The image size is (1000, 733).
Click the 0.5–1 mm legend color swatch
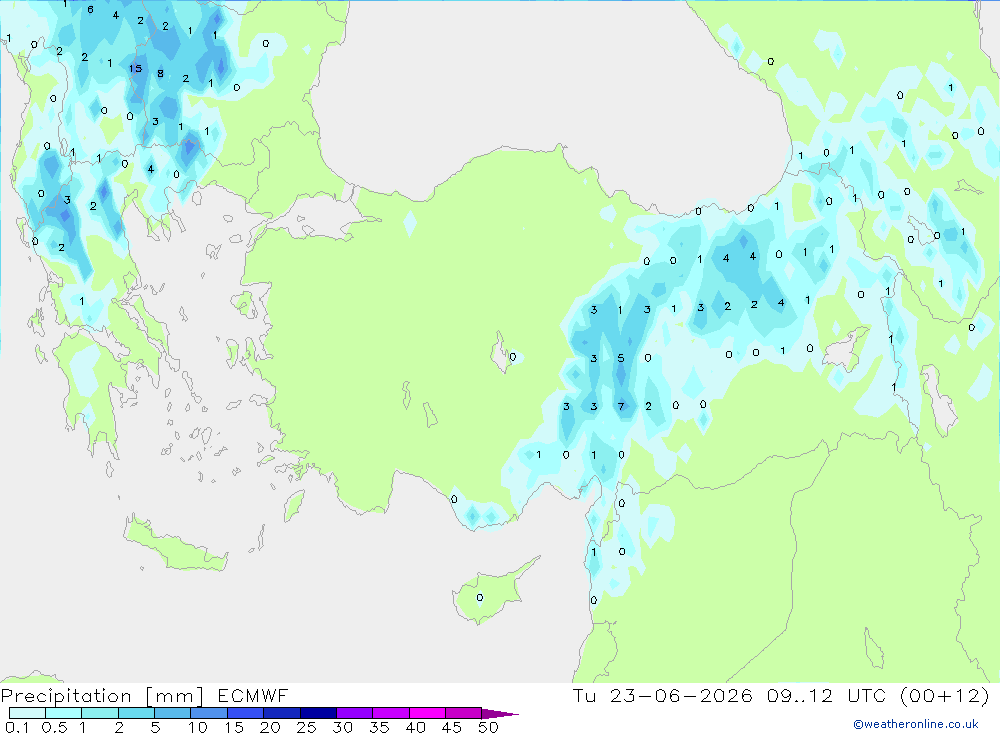(x=64, y=713)
